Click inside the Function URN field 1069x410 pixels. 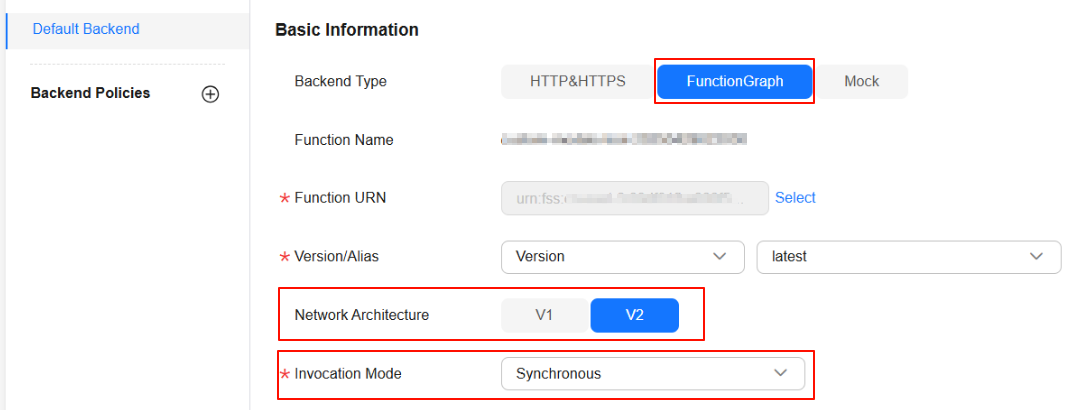click(635, 198)
